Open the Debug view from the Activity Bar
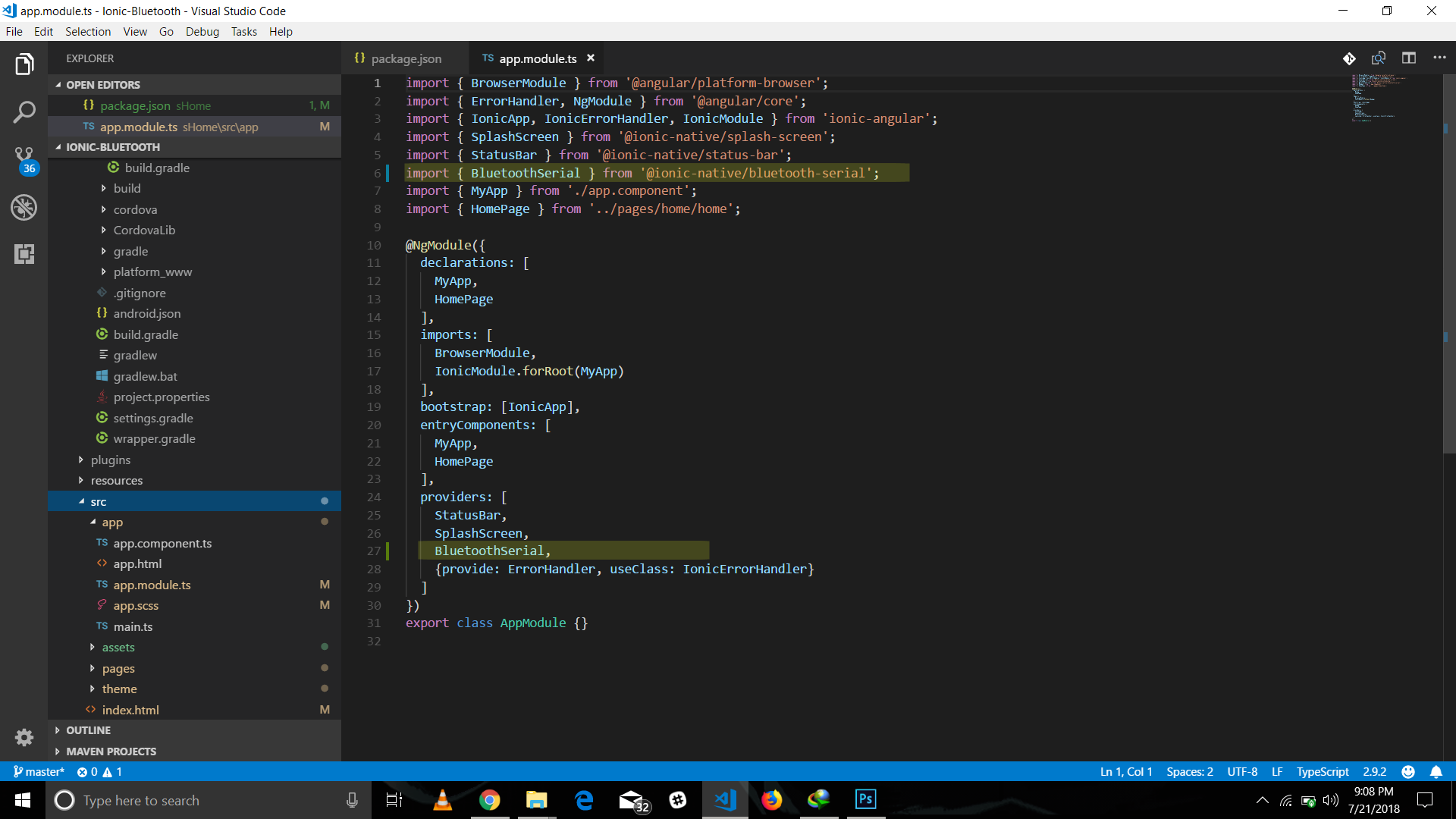The height and width of the screenshot is (819, 1456). tap(24, 207)
